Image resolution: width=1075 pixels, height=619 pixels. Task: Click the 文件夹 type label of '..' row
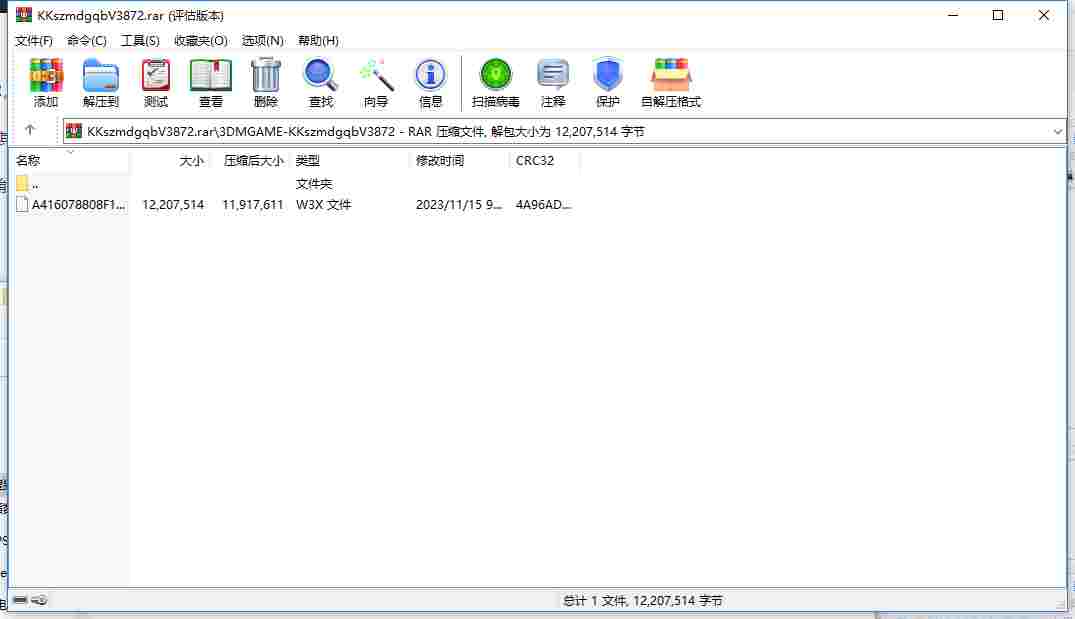(313, 184)
